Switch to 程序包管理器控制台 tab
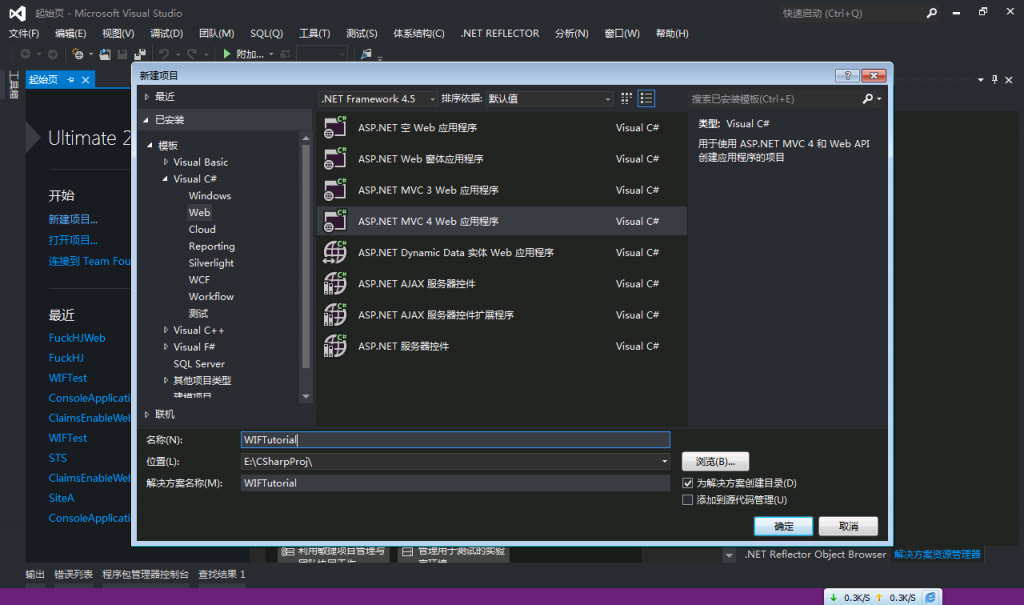This screenshot has height=605, width=1024. [x=145, y=574]
